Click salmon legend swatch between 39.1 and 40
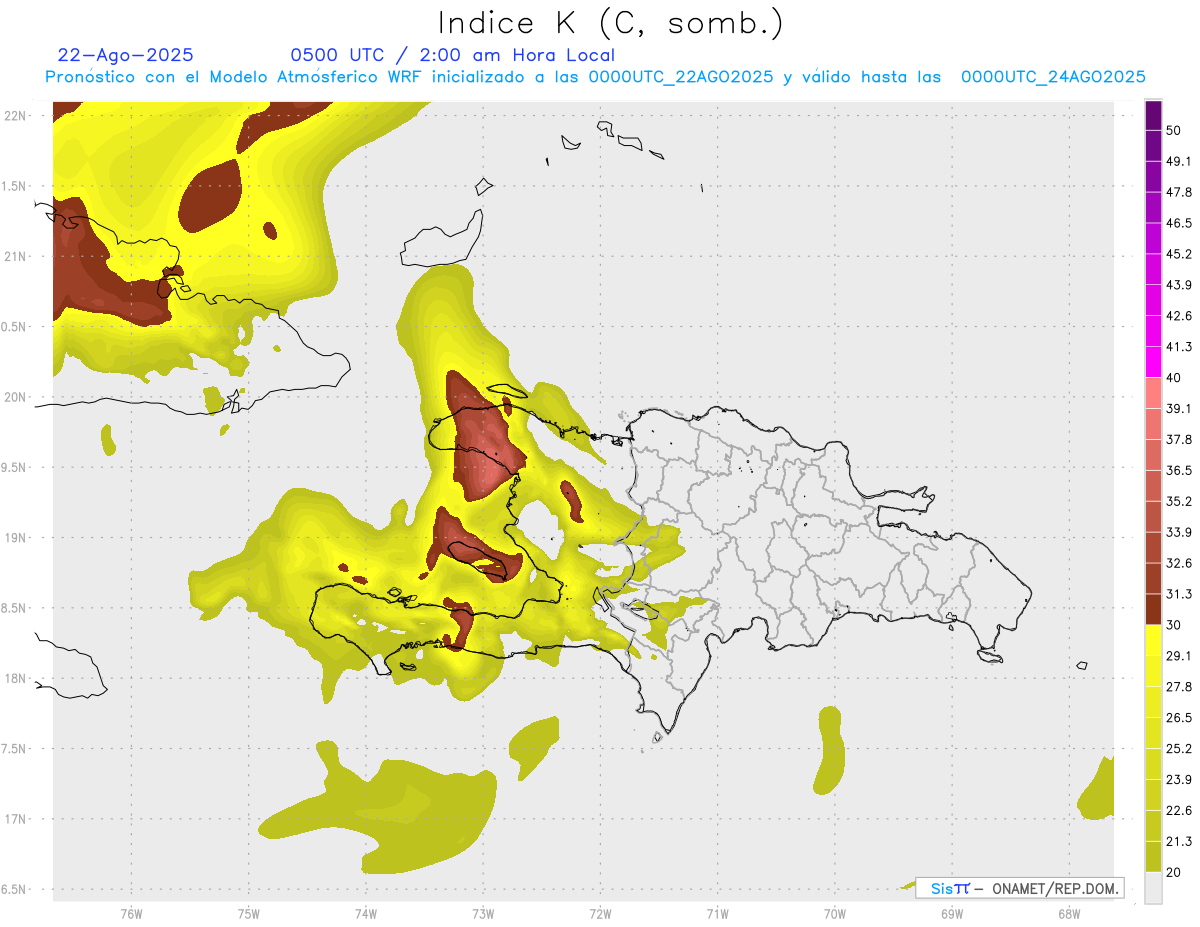1200x927 pixels. (x=1153, y=393)
